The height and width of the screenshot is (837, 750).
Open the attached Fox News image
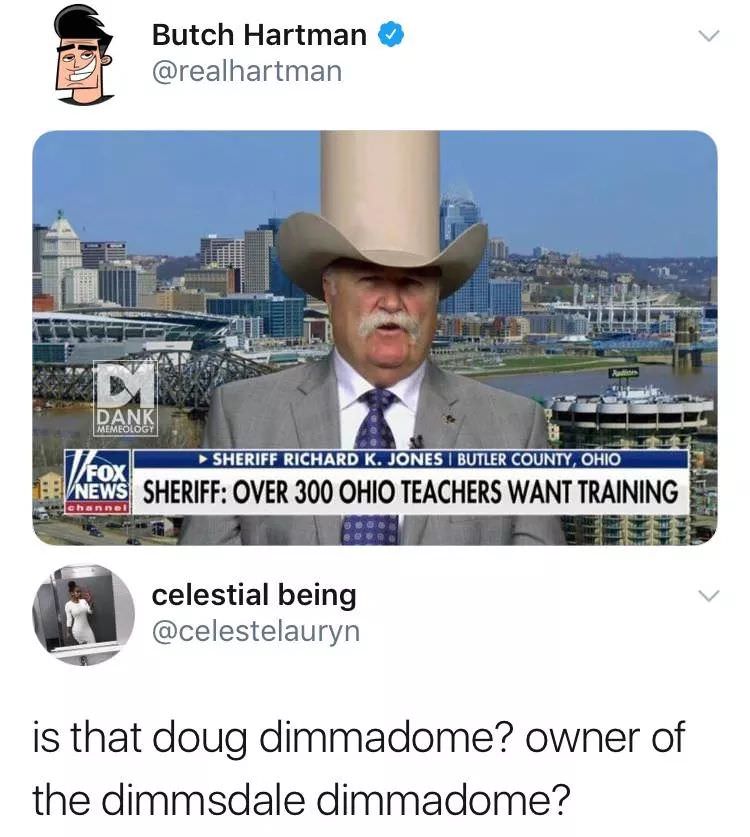click(x=375, y=338)
